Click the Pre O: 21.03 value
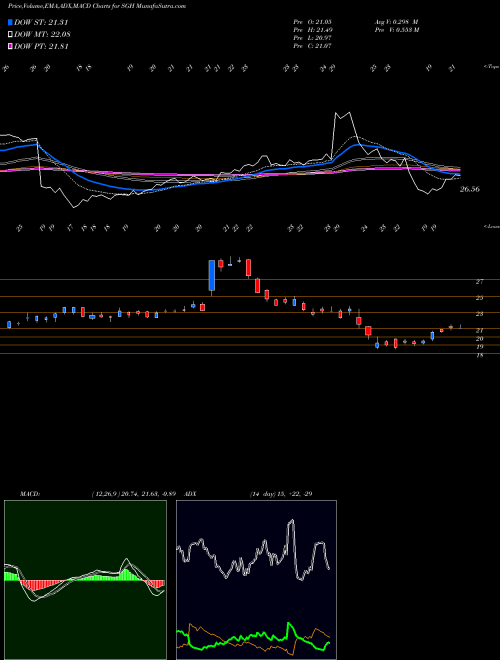Image resolution: width=500 pixels, height=660 pixels. pos(313,21)
